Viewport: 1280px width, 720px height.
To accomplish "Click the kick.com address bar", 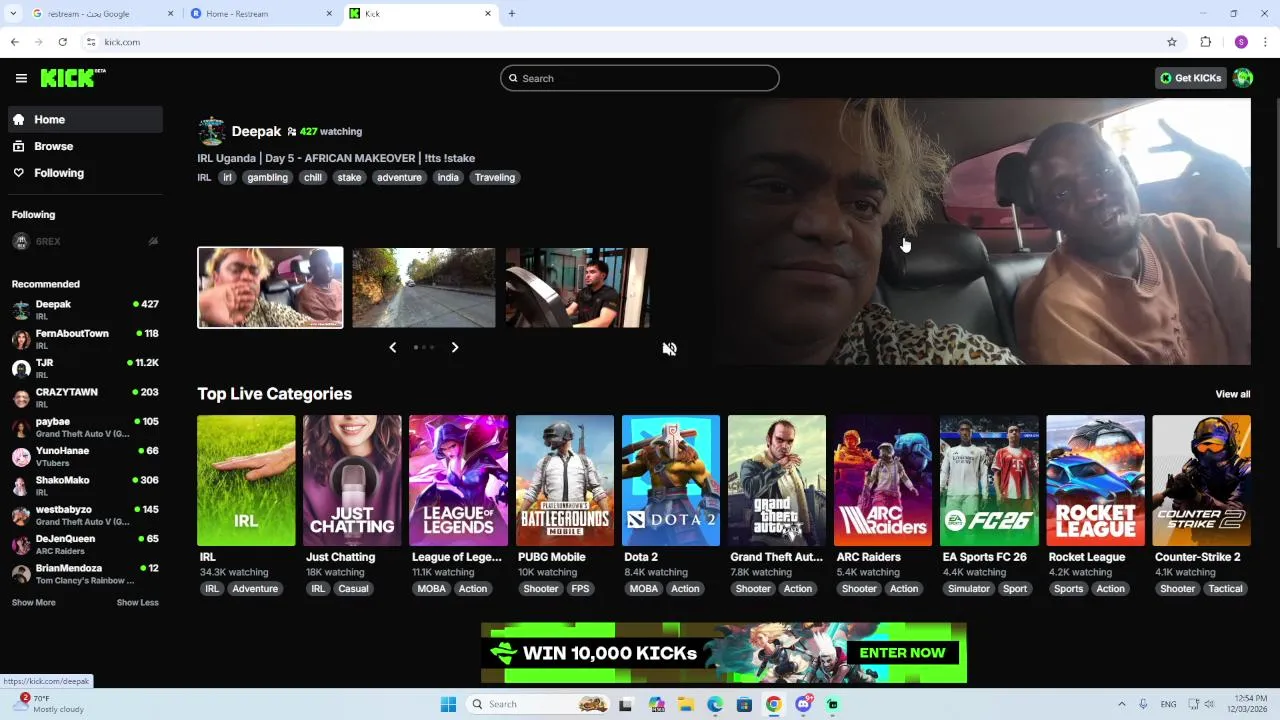I will 630,42.
